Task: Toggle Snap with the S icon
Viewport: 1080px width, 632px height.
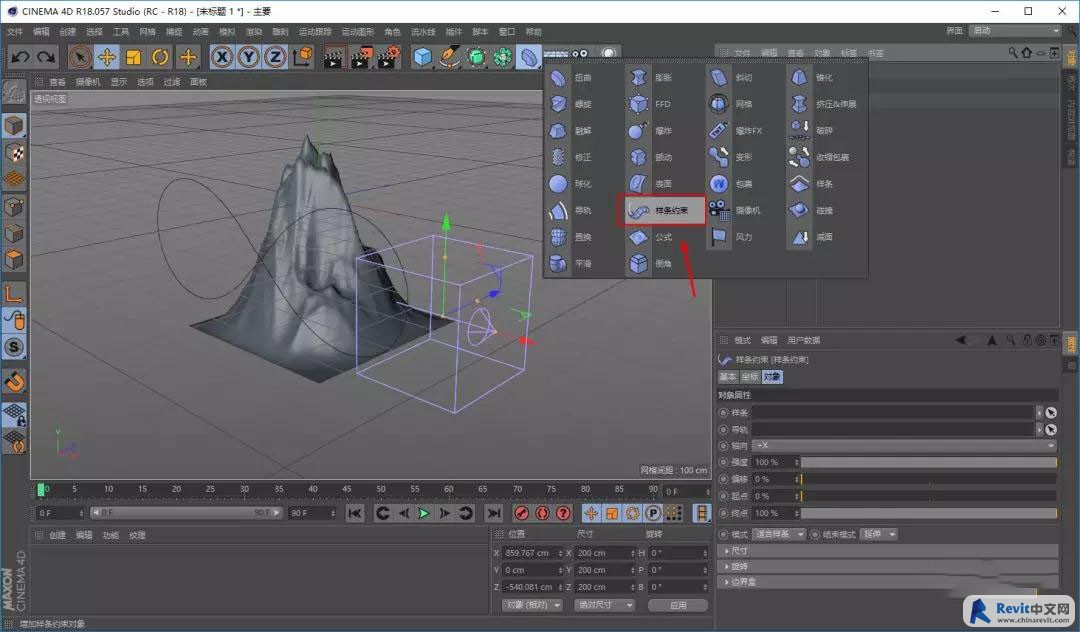Action: click(x=14, y=347)
